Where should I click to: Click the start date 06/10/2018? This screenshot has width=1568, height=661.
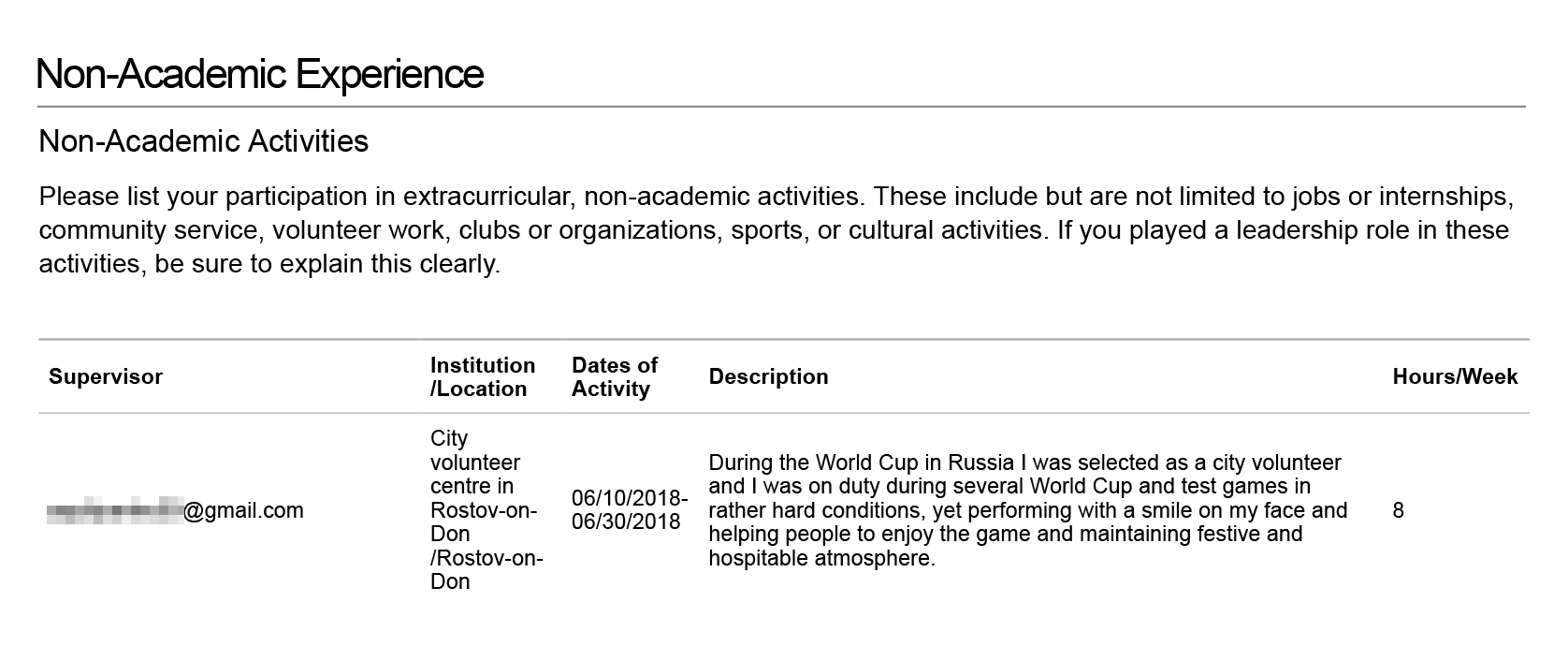(x=630, y=498)
